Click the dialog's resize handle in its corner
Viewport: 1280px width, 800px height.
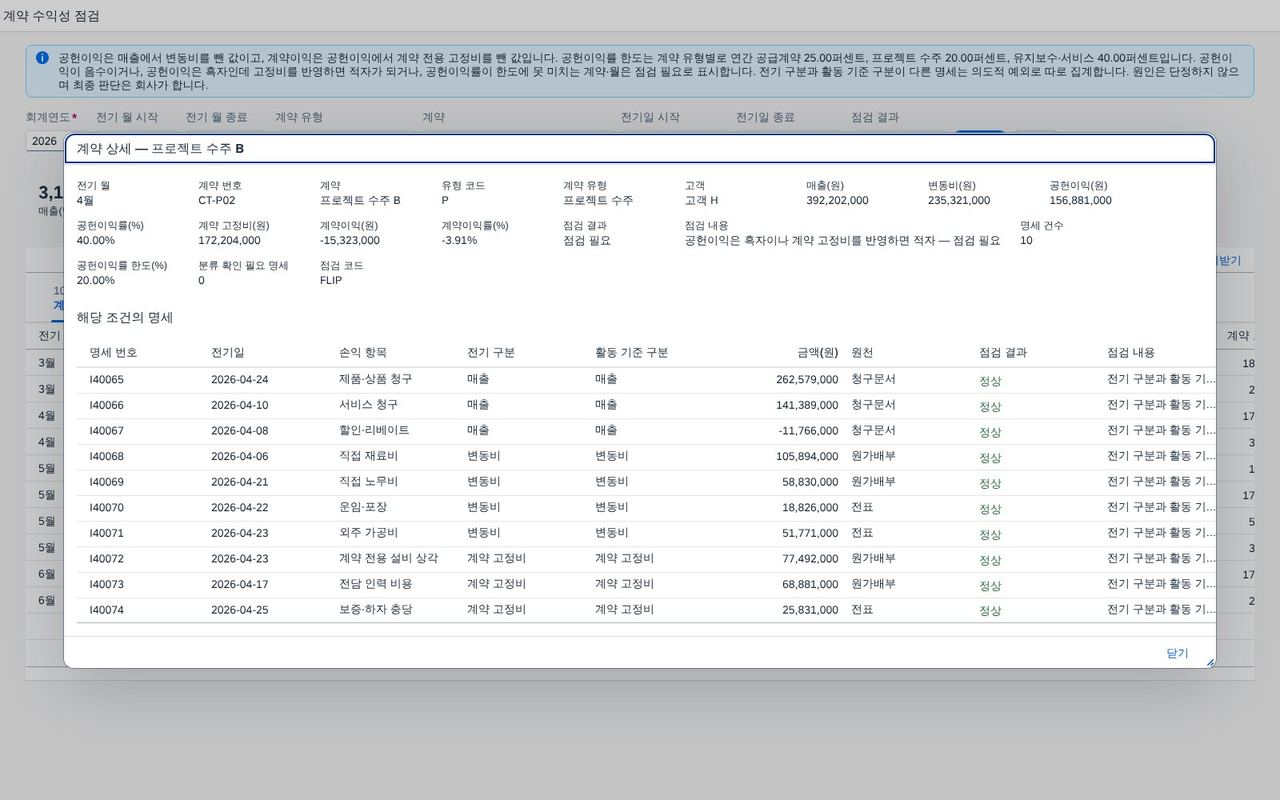click(x=1209, y=662)
